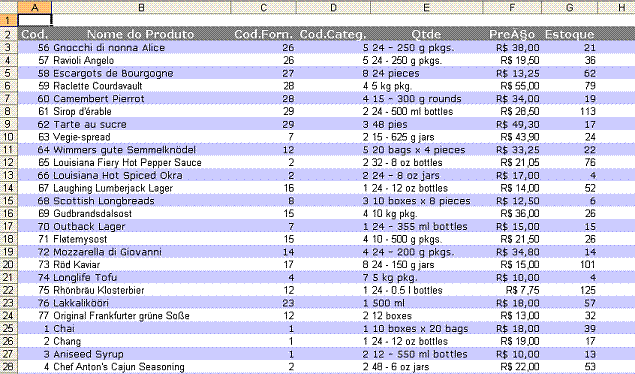Click empty cell A1
The image size is (635, 374).
[x=34, y=20]
